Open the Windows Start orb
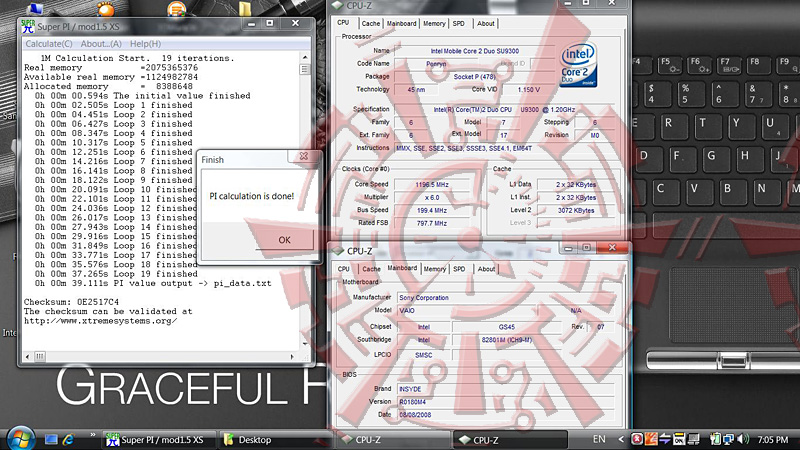The height and width of the screenshot is (450, 800). pos(21,439)
